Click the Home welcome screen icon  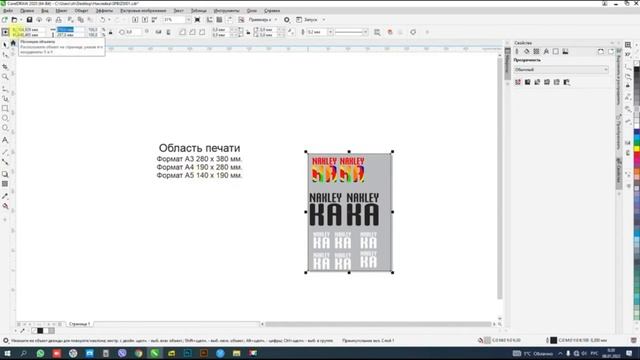point(13,43)
